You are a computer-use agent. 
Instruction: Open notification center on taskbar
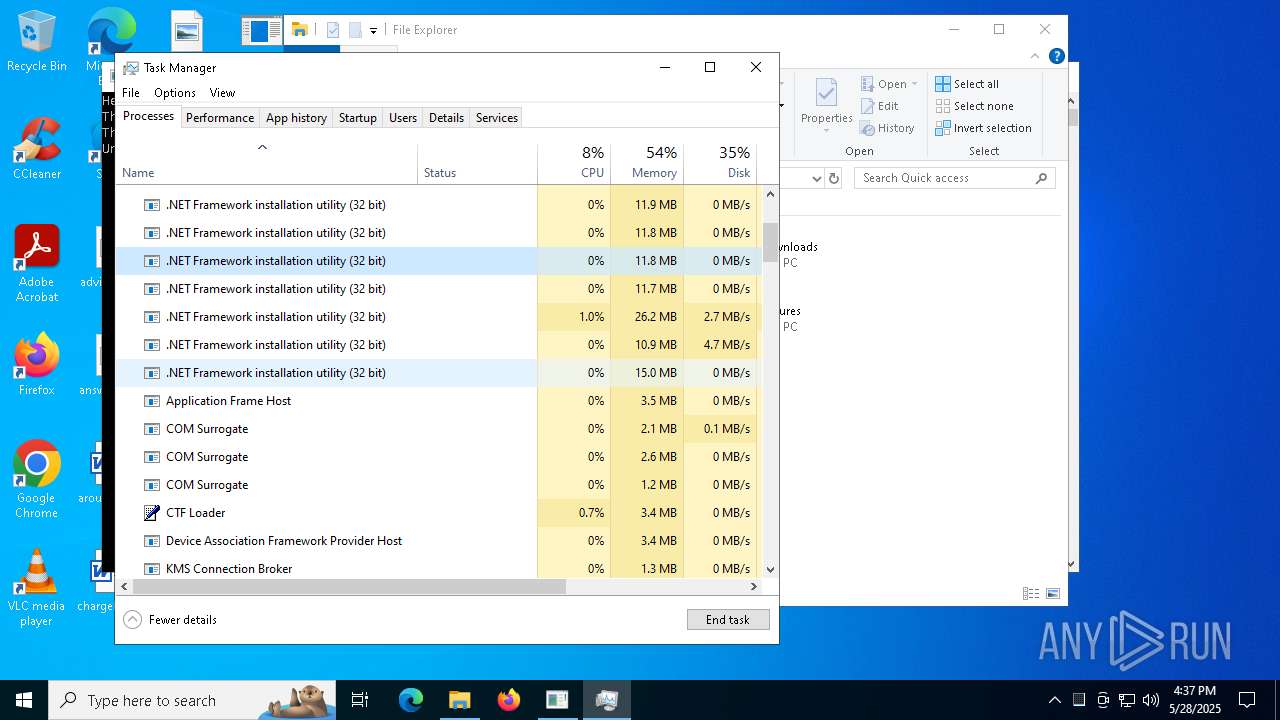tap(1247, 700)
